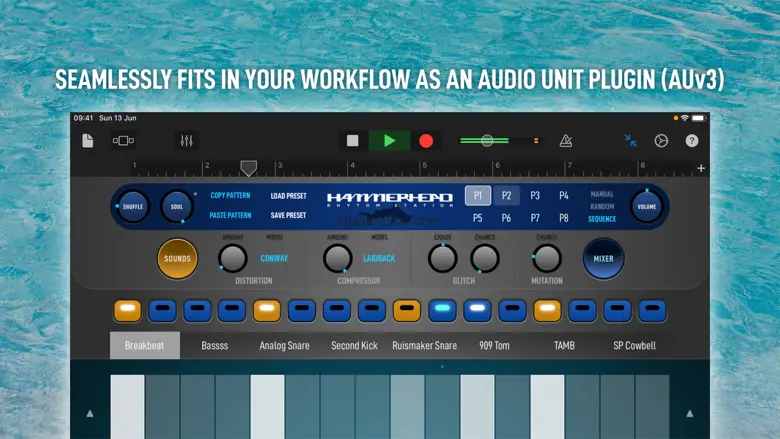Click LOAD PRESET
Screen dimensions: 780x439
289,196
